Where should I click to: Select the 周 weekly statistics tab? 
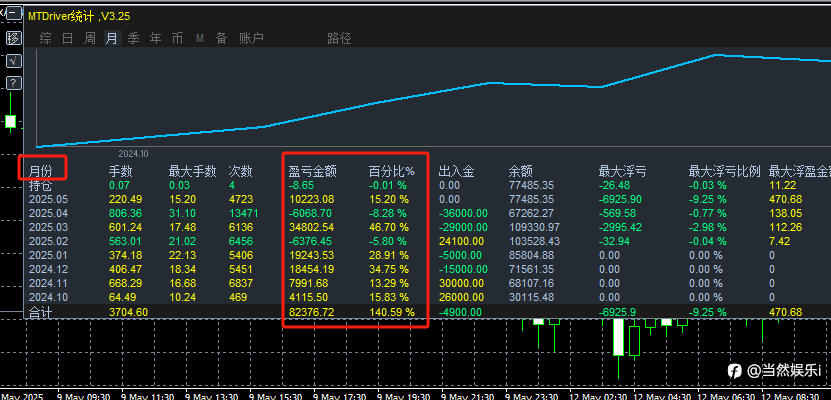[x=90, y=39]
